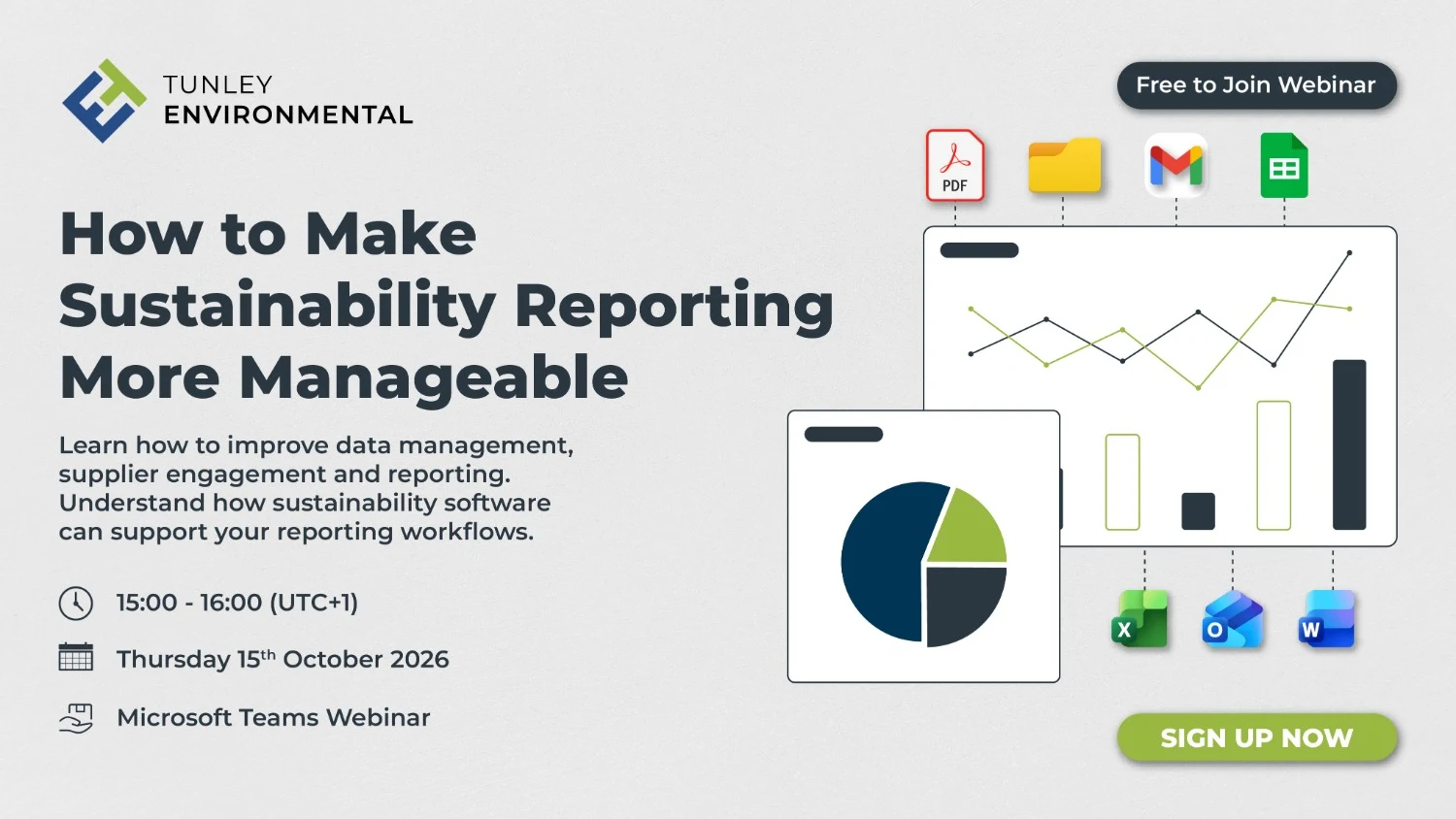Click the Microsoft Teams Webinar text
1456x819 pixels.
click(x=274, y=717)
